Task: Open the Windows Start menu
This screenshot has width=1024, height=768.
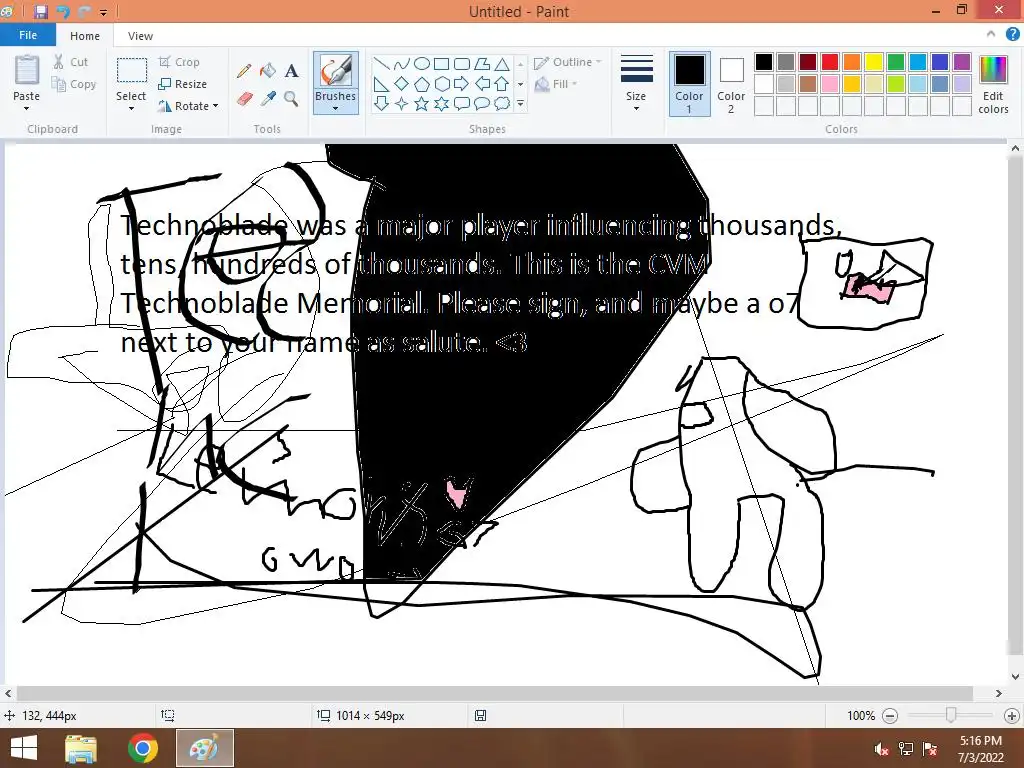Action: point(24,748)
